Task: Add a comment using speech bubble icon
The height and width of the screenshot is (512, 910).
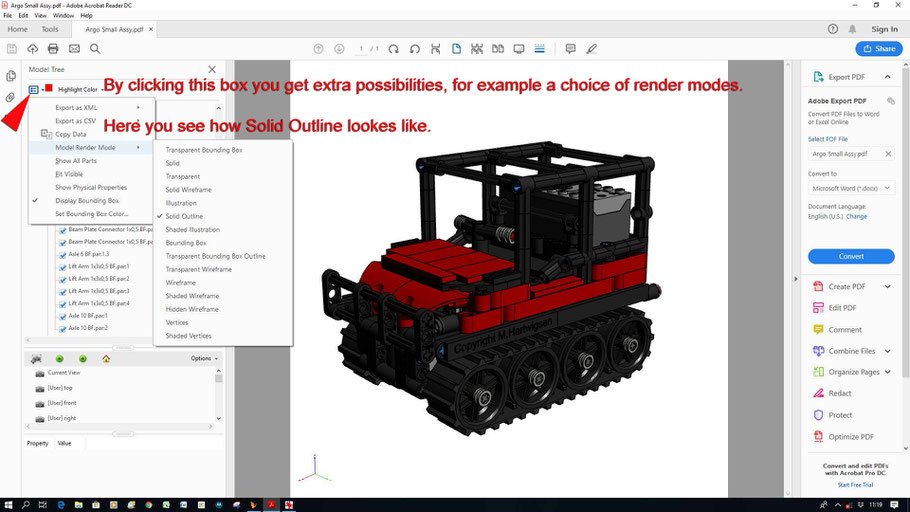Action: (570, 49)
